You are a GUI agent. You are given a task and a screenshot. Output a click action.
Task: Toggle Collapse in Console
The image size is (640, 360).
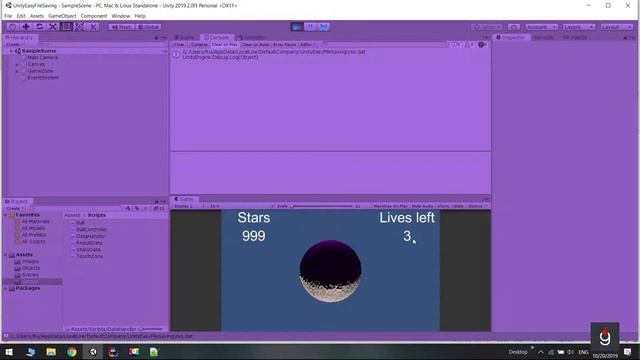(x=199, y=44)
